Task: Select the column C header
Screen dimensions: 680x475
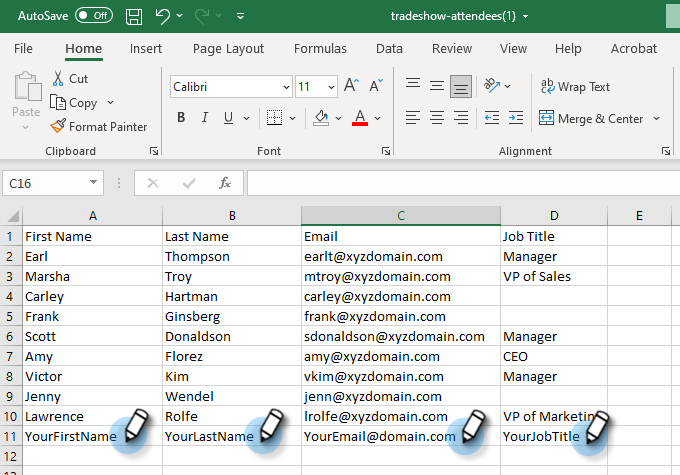Action: (400, 215)
